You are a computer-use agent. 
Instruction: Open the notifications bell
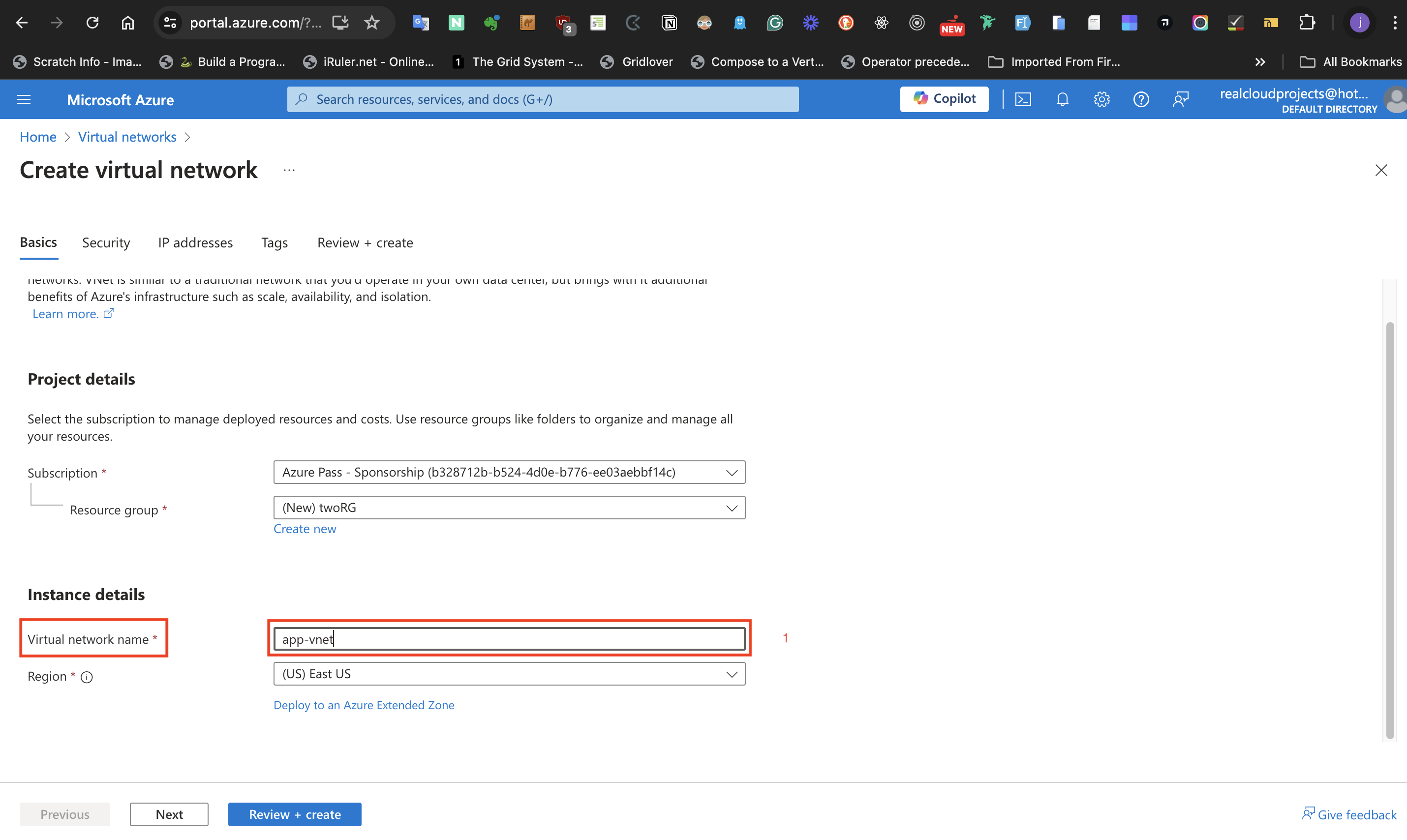pos(1062,99)
